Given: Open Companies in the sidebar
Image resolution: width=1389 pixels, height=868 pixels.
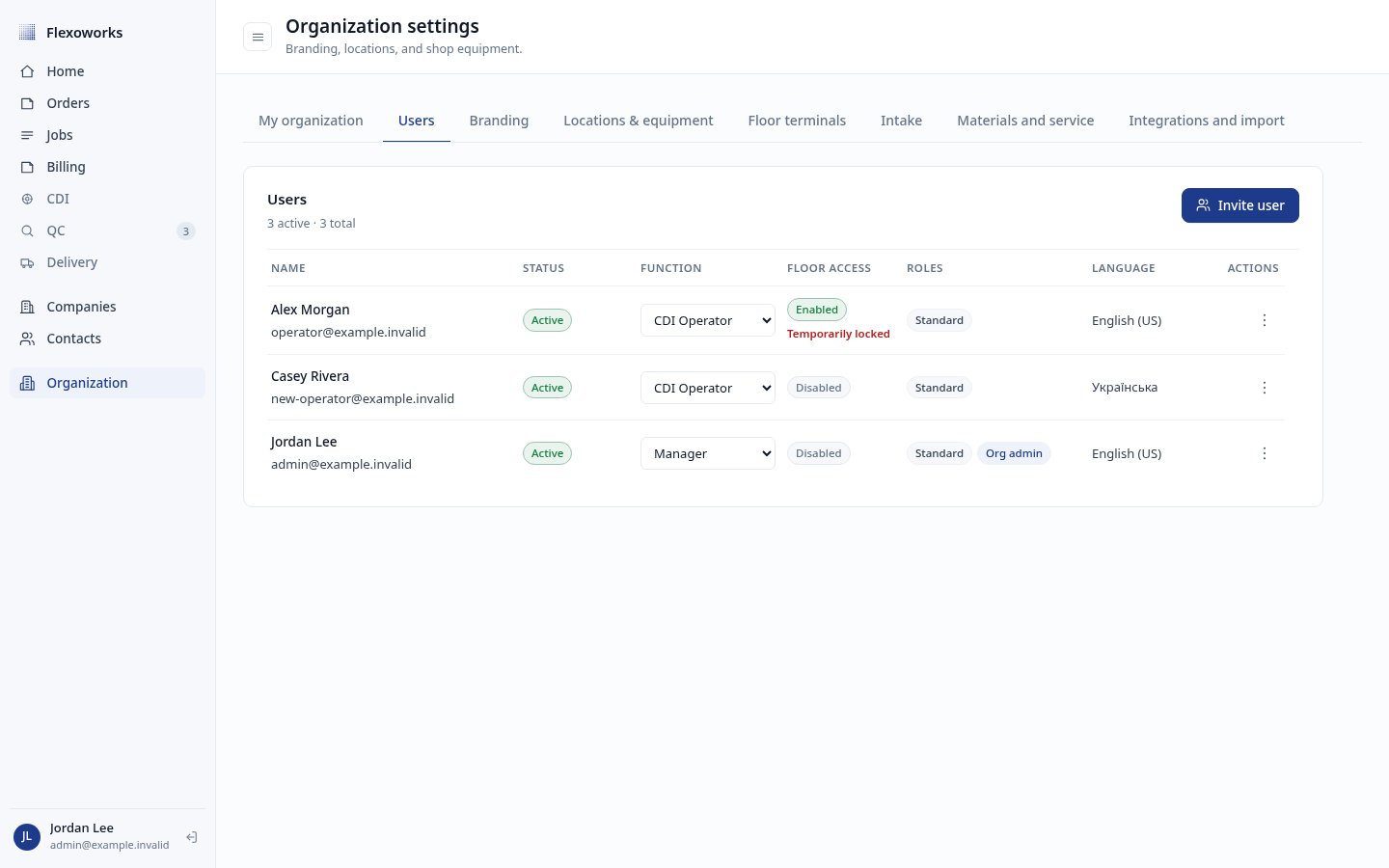Looking at the screenshot, I should 107,307.
